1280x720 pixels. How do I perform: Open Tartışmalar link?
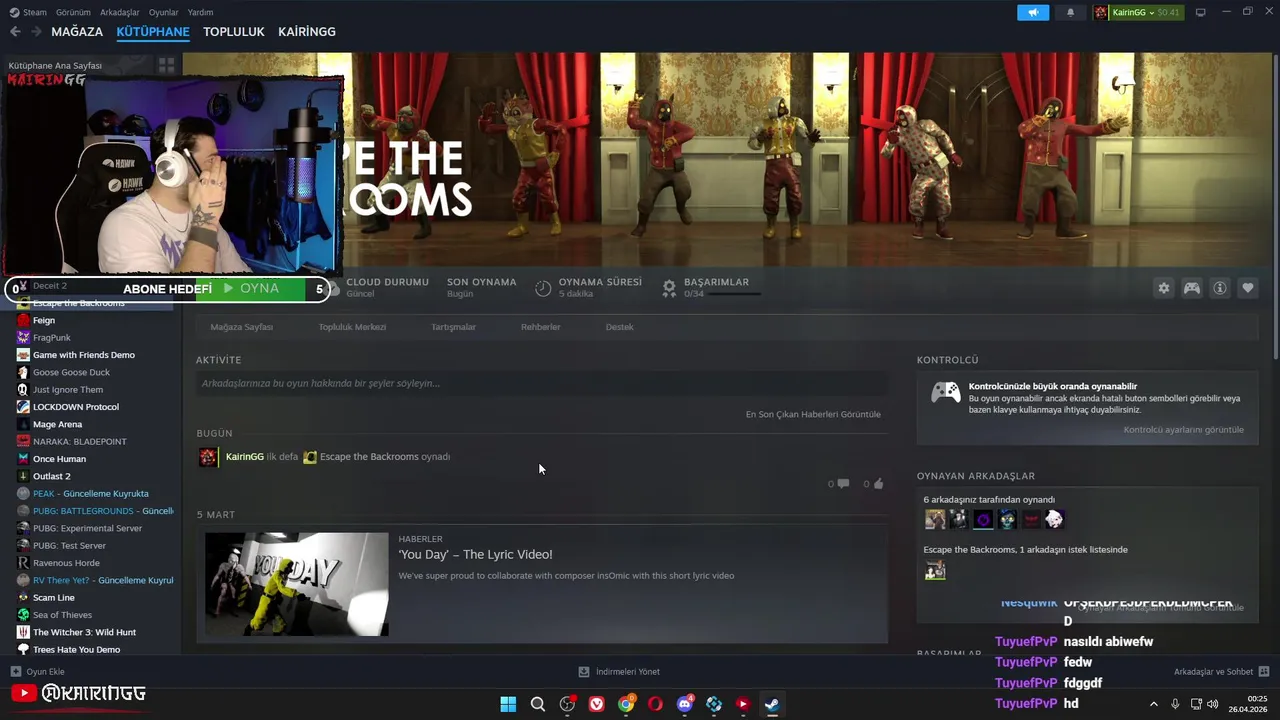click(x=453, y=327)
